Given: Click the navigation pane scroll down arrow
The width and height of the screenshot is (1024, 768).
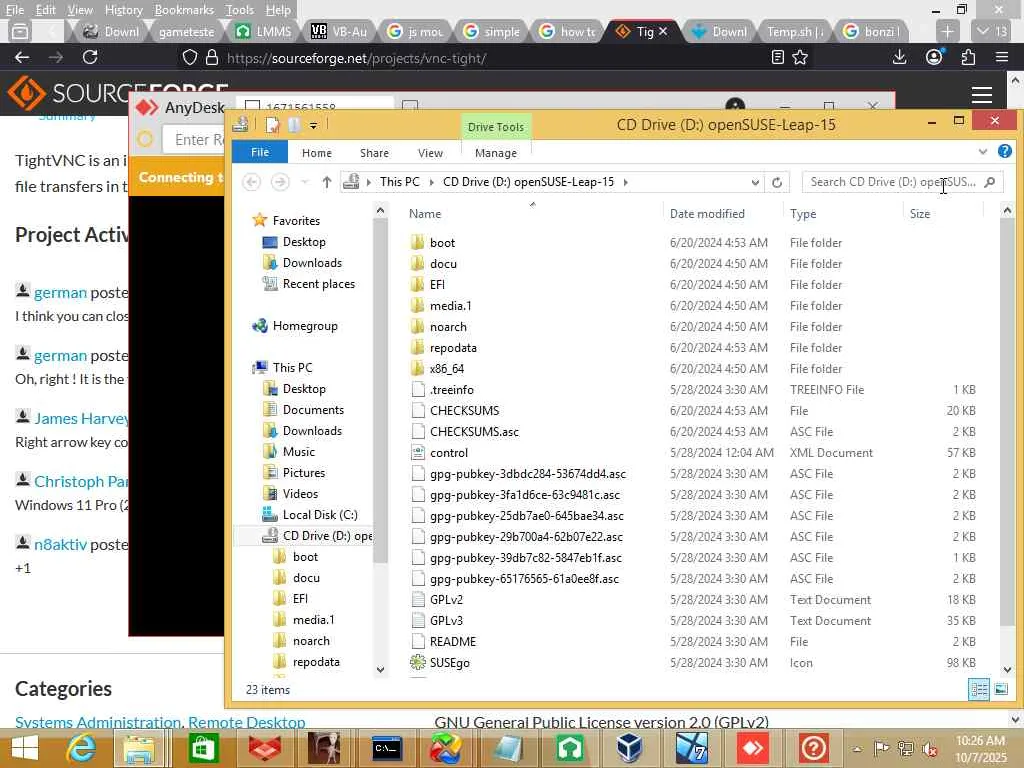Looking at the screenshot, I should pos(381,669).
